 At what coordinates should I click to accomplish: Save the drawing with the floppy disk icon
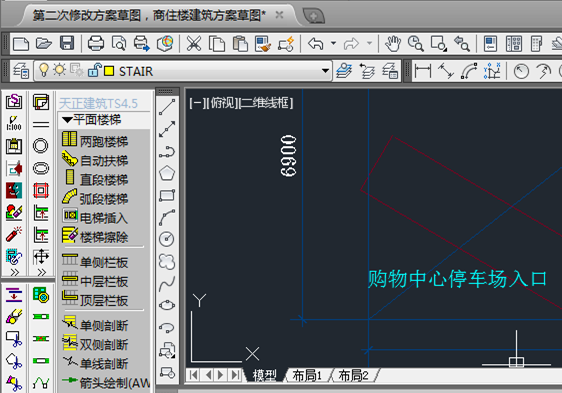click(x=67, y=43)
